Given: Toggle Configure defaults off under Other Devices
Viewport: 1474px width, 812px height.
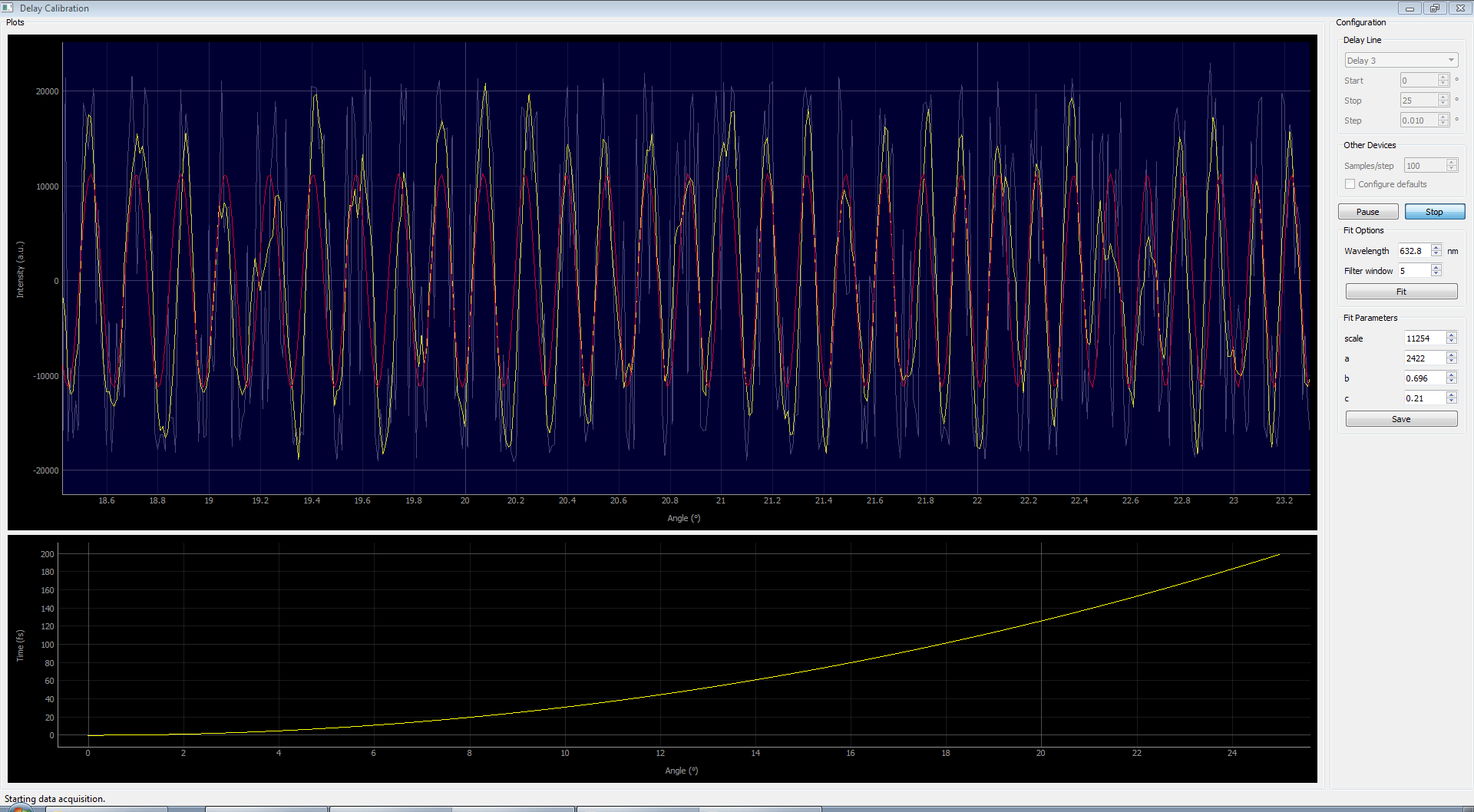Looking at the screenshot, I should (x=1350, y=183).
